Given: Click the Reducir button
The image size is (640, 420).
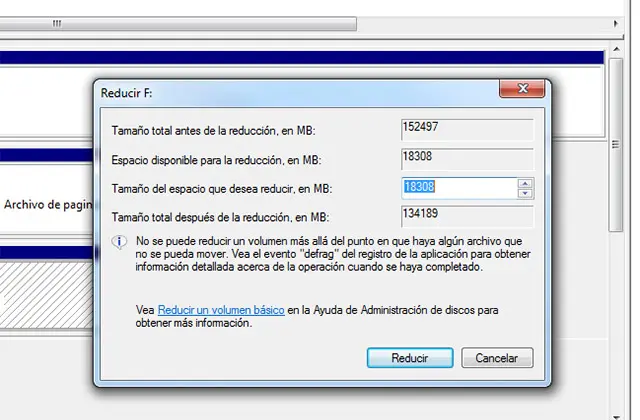Looking at the screenshot, I should coord(409,357).
